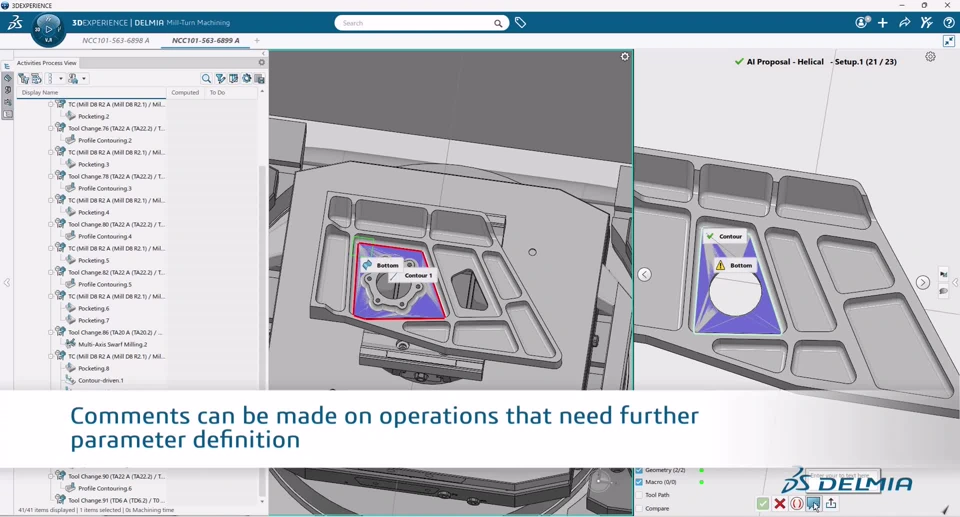The width and height of the screenshot is (960, 517).
Task: Select the Activities Process View tab
Action: point(47,63)
